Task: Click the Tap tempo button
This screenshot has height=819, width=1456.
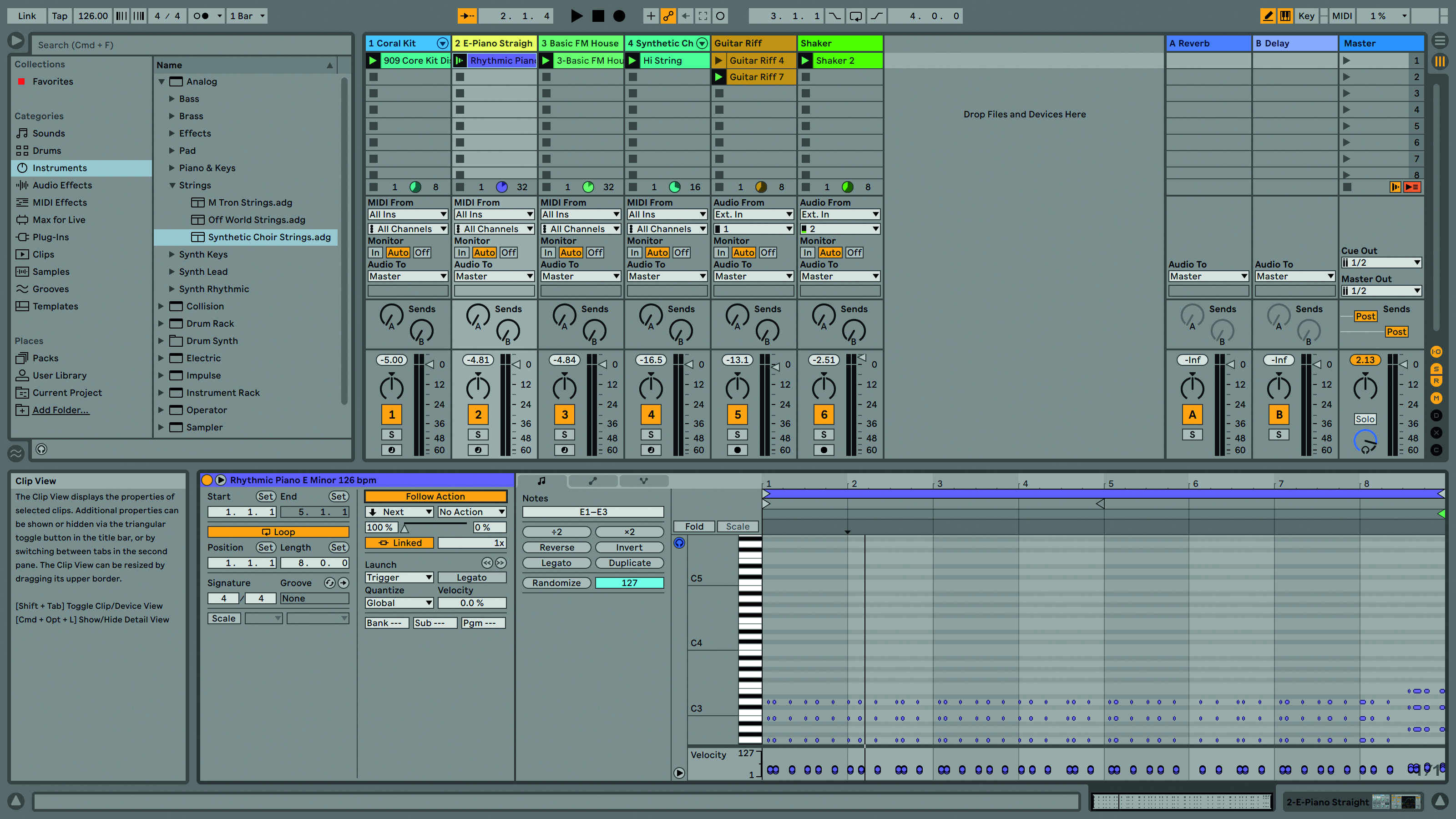Action: pyautogui.click(x=59, y=16)
